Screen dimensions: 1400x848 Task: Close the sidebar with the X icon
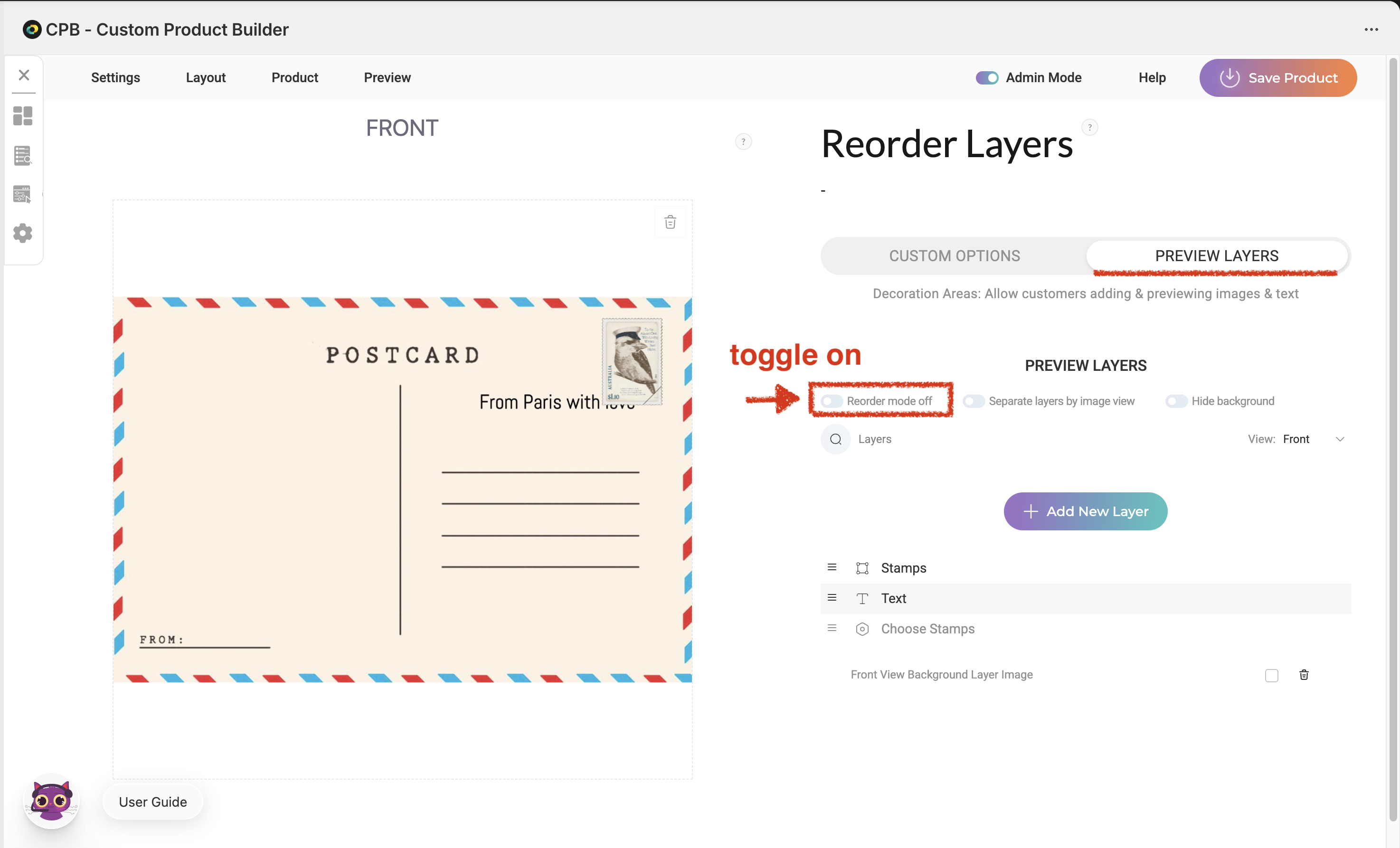(24, 75)
